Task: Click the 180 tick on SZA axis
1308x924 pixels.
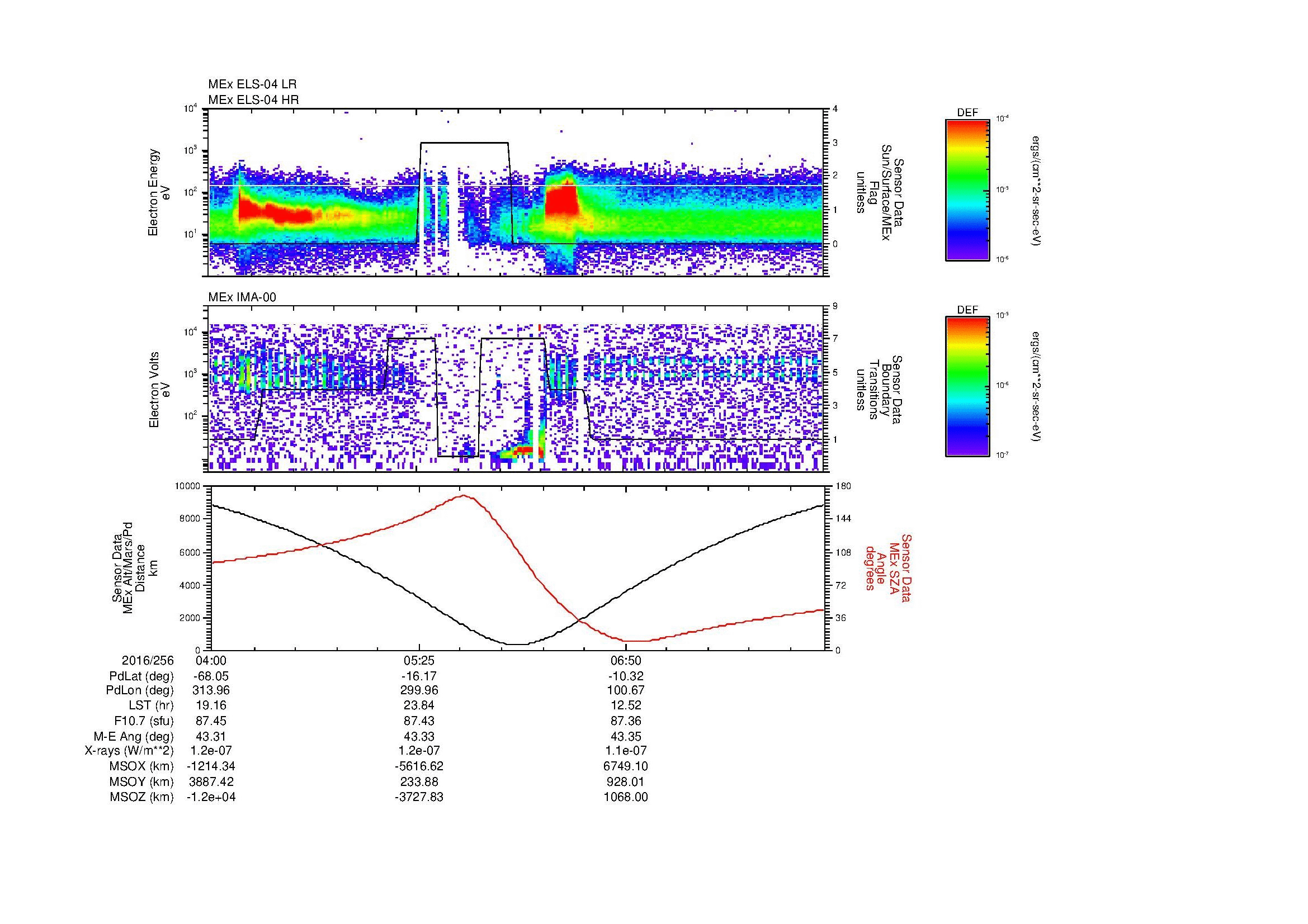Action: (x=843, y=486)
